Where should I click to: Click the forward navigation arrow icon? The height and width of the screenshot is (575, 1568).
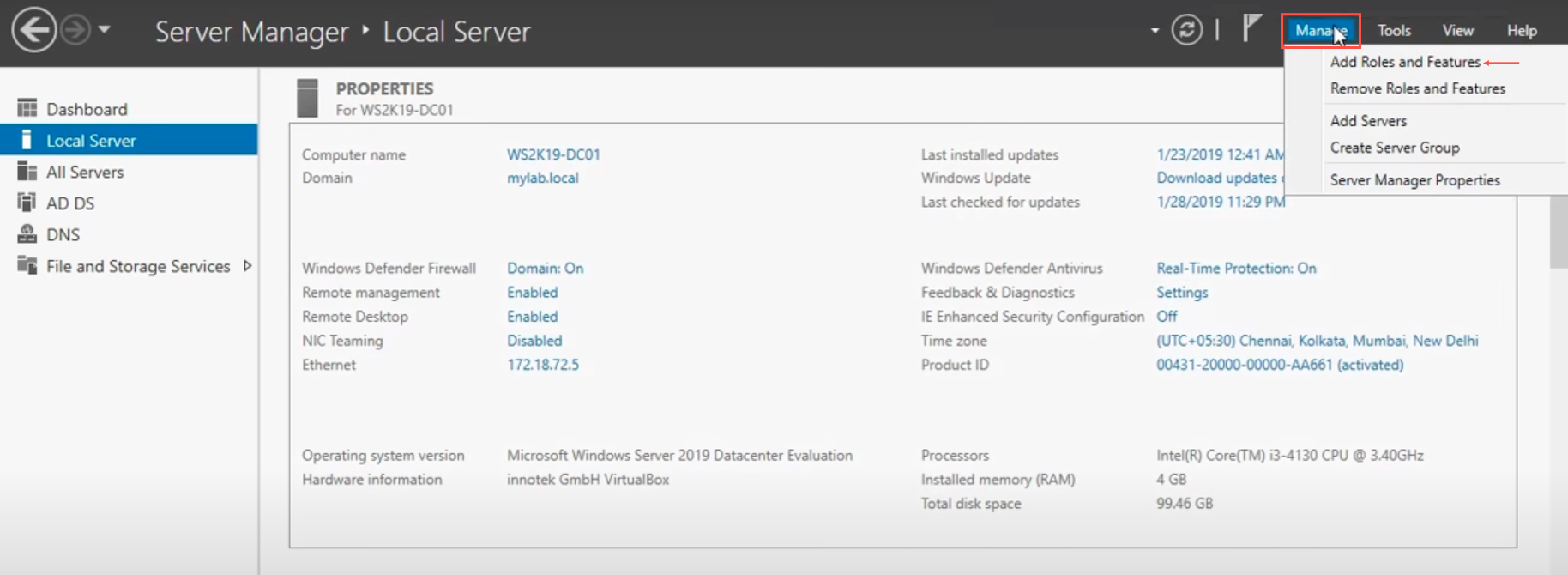(75, 31)
